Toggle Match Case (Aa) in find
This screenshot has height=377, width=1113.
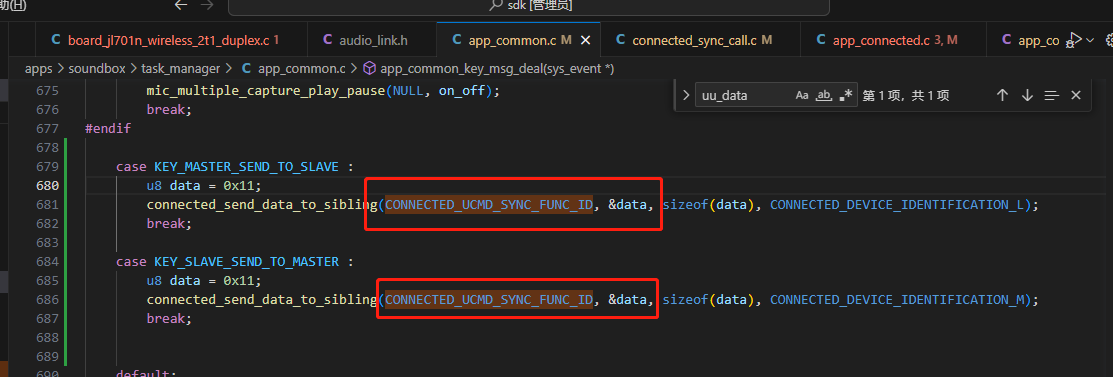click(802, 95)
